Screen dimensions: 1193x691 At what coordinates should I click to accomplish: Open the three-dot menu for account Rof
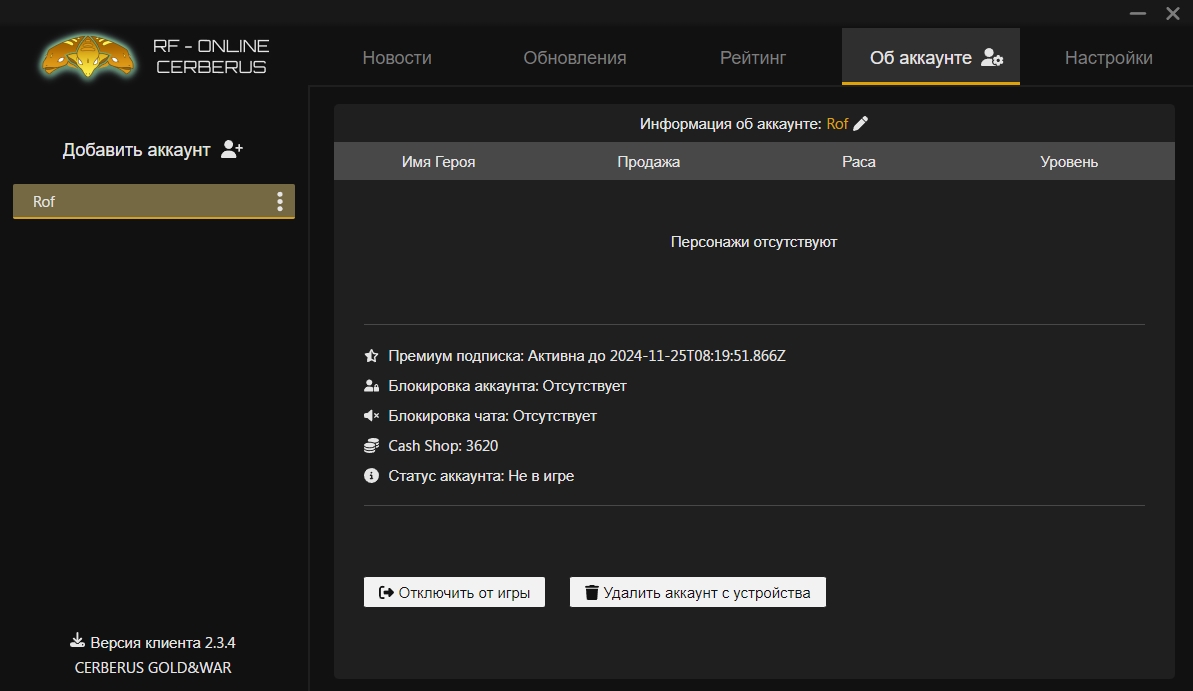(281, 201)
